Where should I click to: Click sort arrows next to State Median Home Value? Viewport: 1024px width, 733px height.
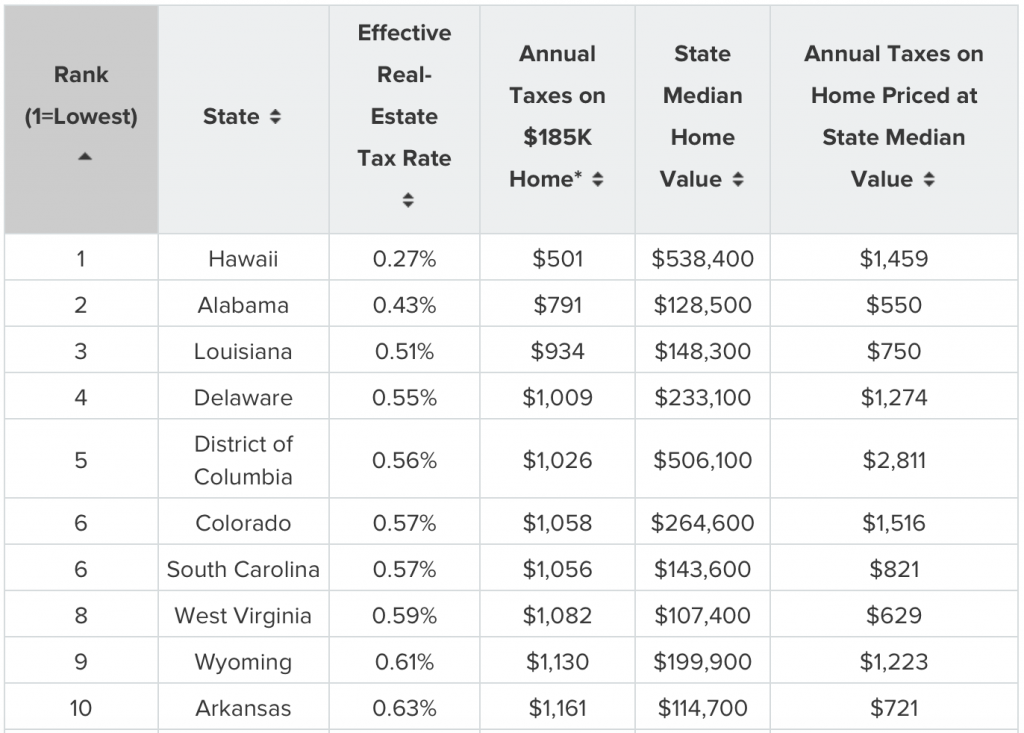[738, 179]
